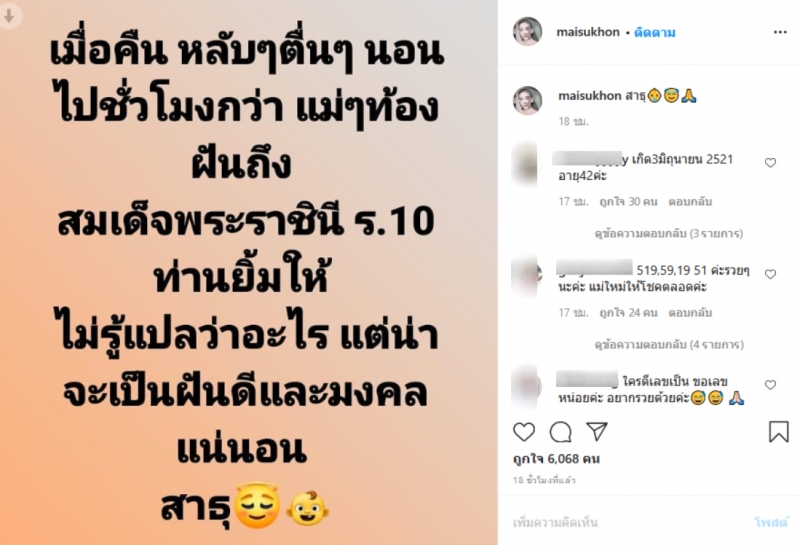This screenshot has height=545, width=800.
Task: Reply to the first comment via ตอบกลับ
Action: click(690, 202)
